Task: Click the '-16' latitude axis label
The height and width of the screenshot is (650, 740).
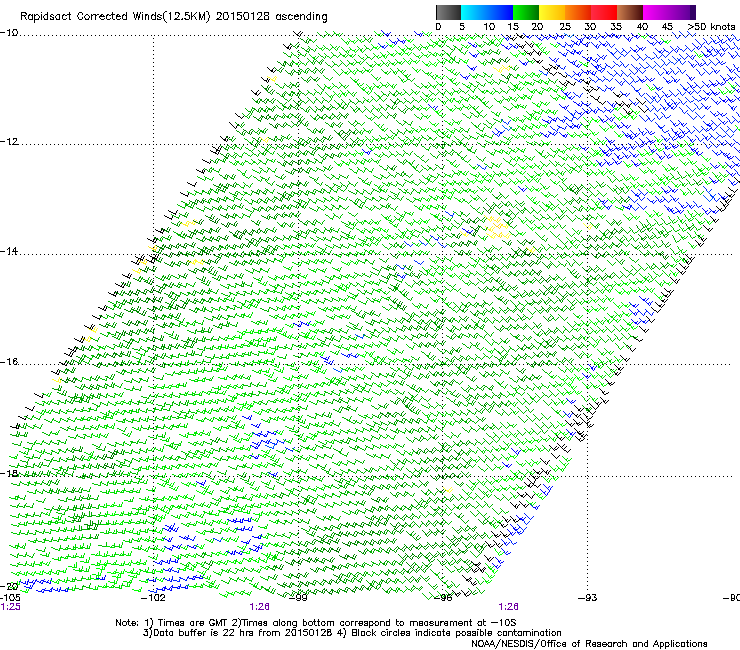Action: [x=9, y=362]
